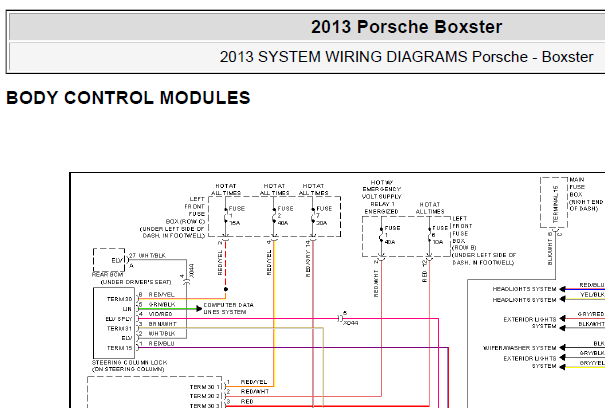The height and width of the screenshot is (408, 605).
Task: Click the 'STEERING COLUMN LOCK' label
Action: click(x=130, y=362)
